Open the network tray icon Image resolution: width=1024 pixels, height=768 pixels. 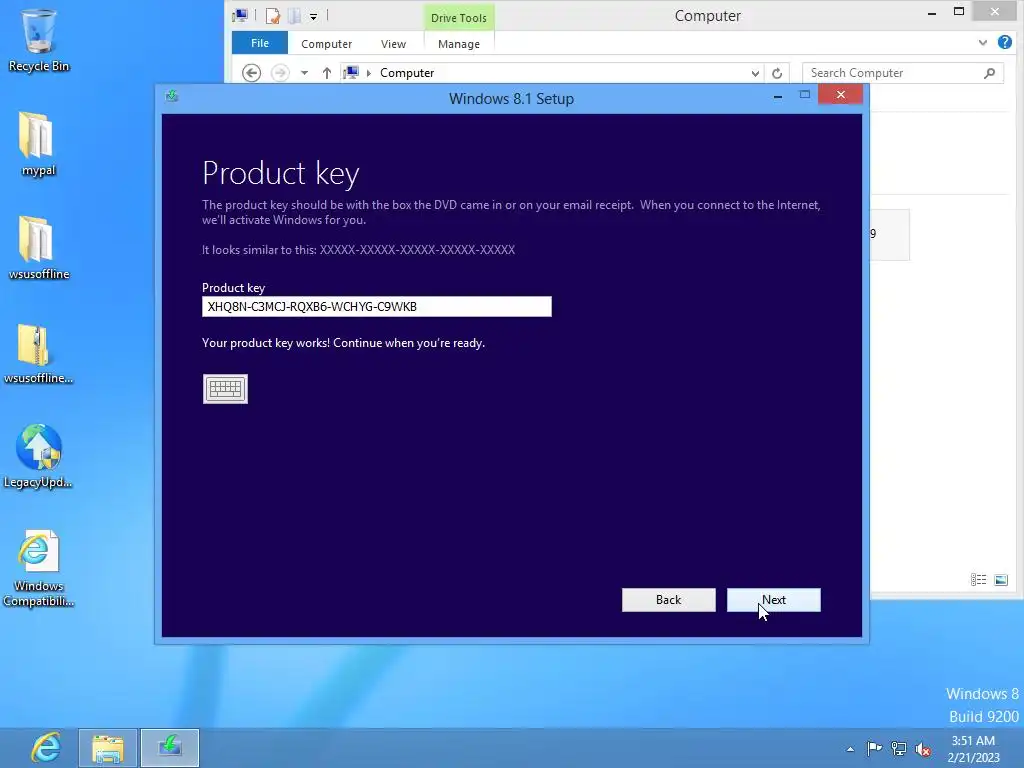click(x=899, y=749)
